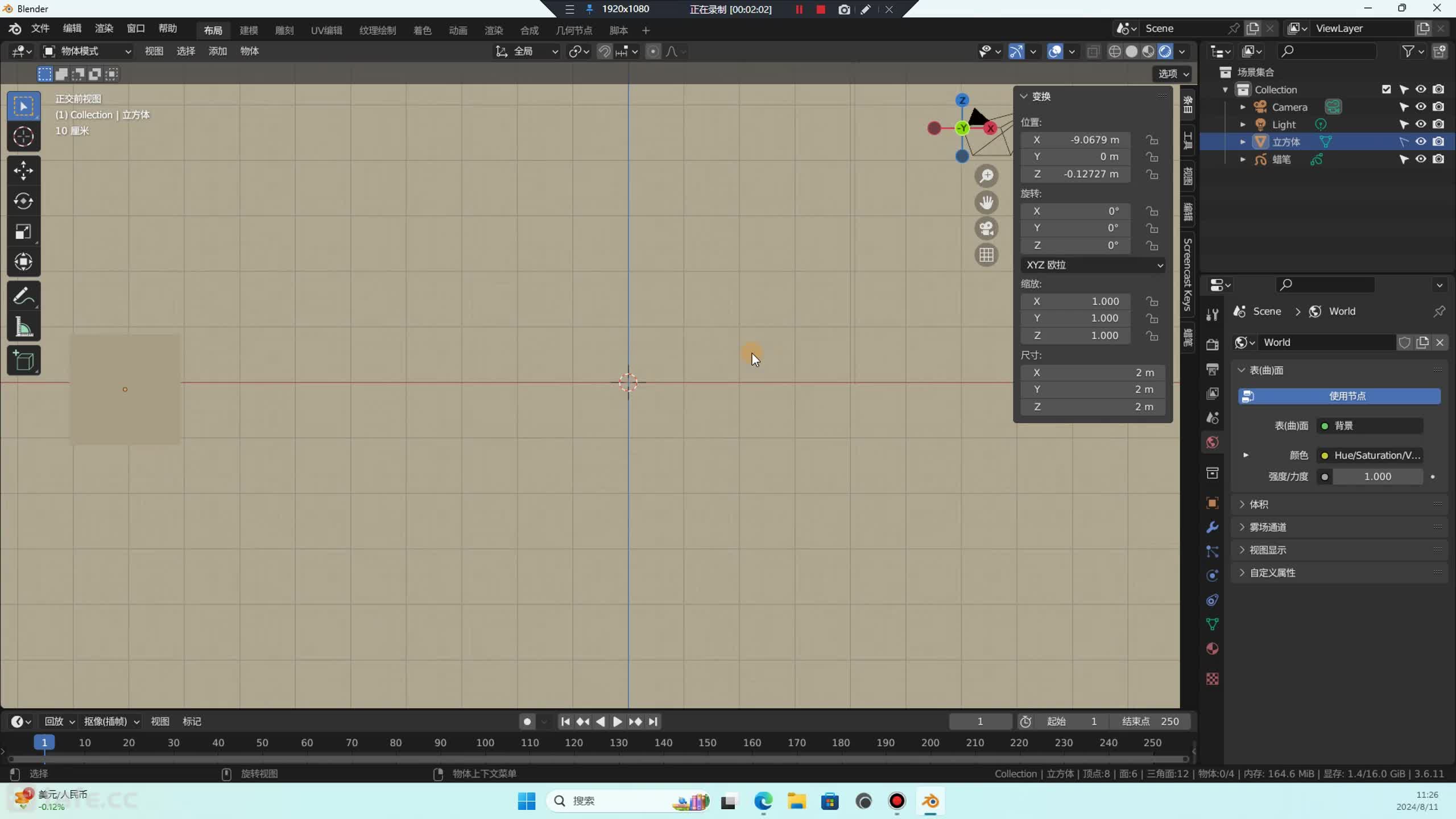This screenshot has width=1456, height=819.
Task: Open the 添加 menu in viewport header
Action: tap(217, 51)
